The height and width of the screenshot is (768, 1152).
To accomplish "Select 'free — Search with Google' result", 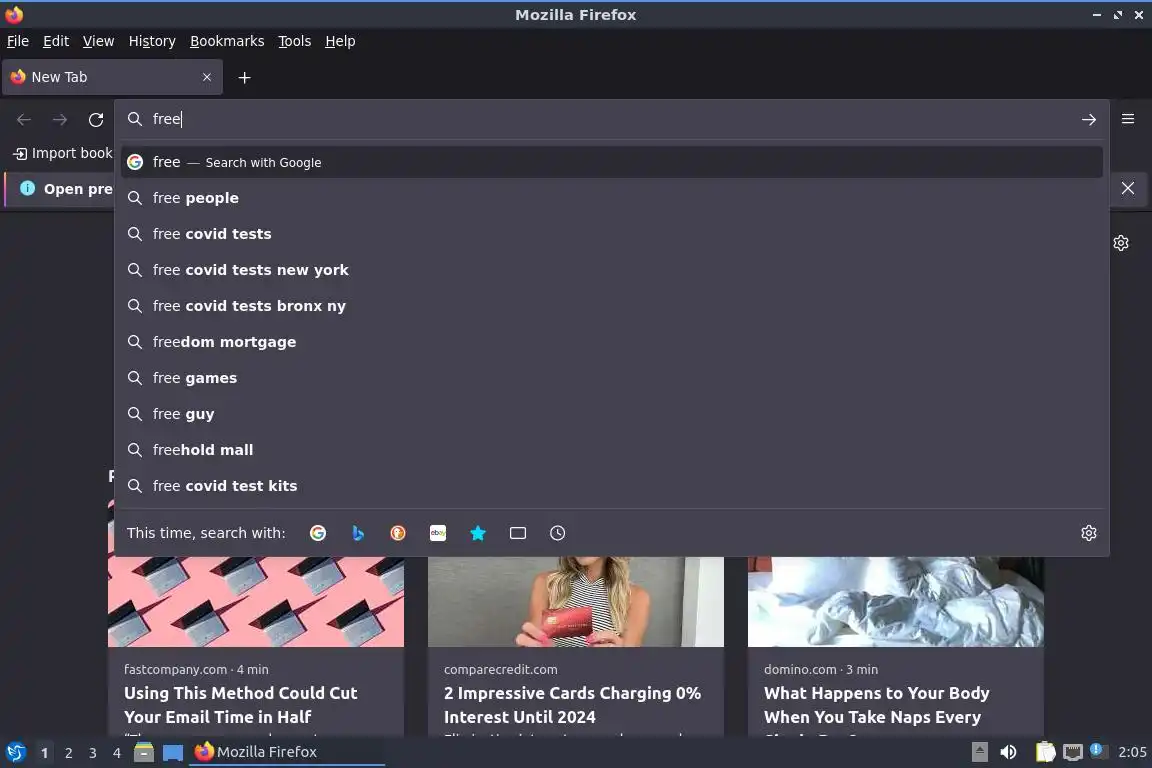I will (x=611, y=162).
